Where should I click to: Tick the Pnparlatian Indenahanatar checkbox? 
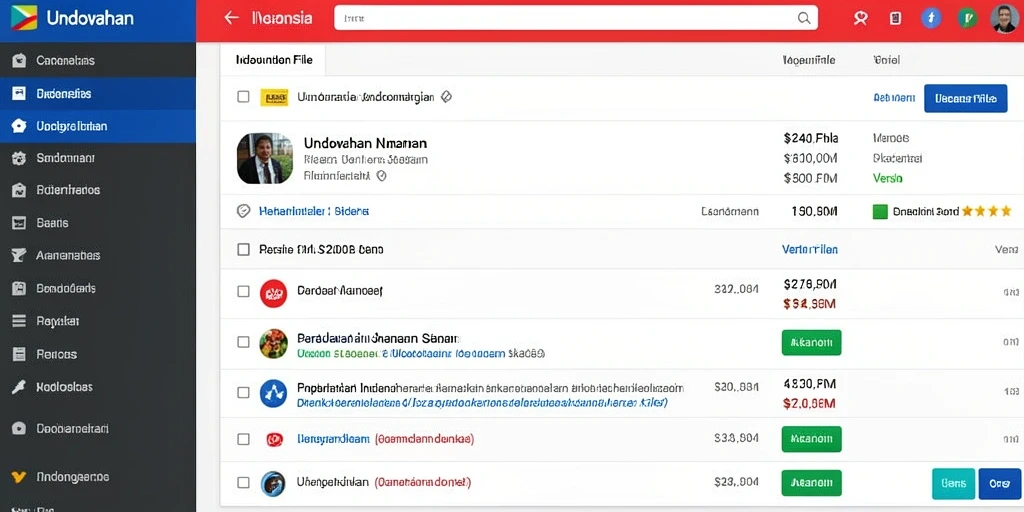point(243,392)
